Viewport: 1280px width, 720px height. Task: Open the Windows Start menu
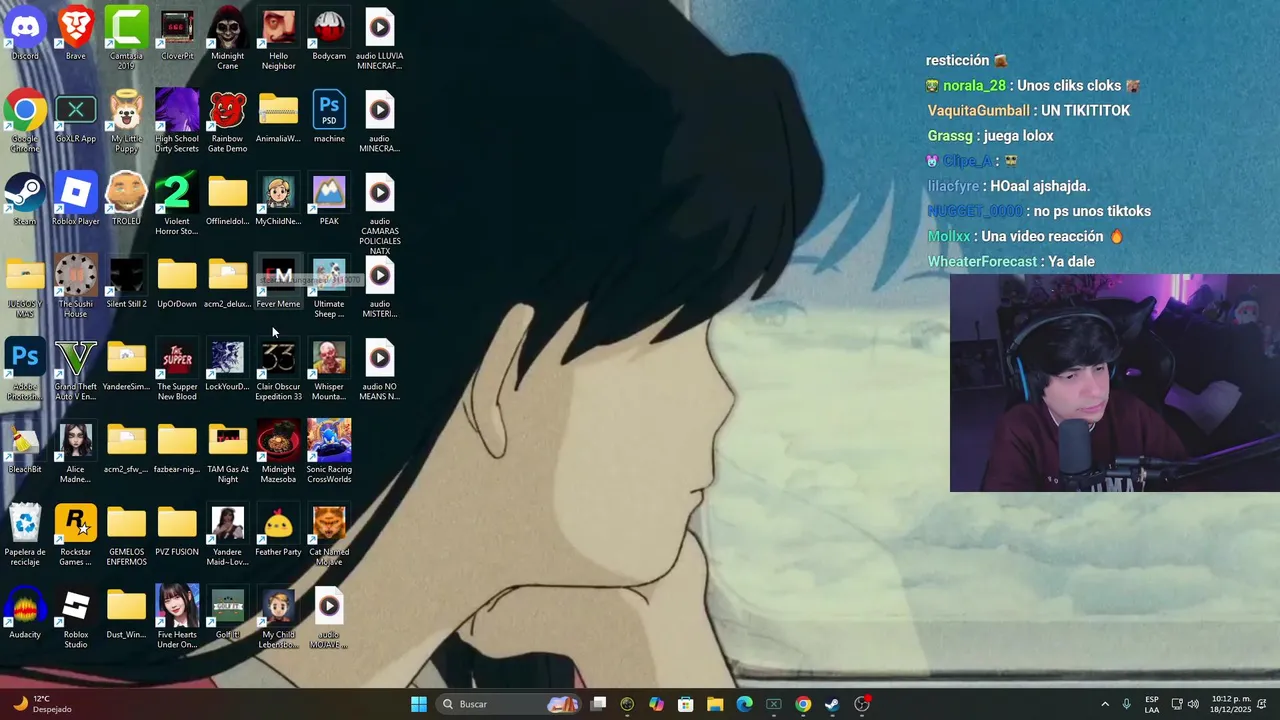pos(419,704)
